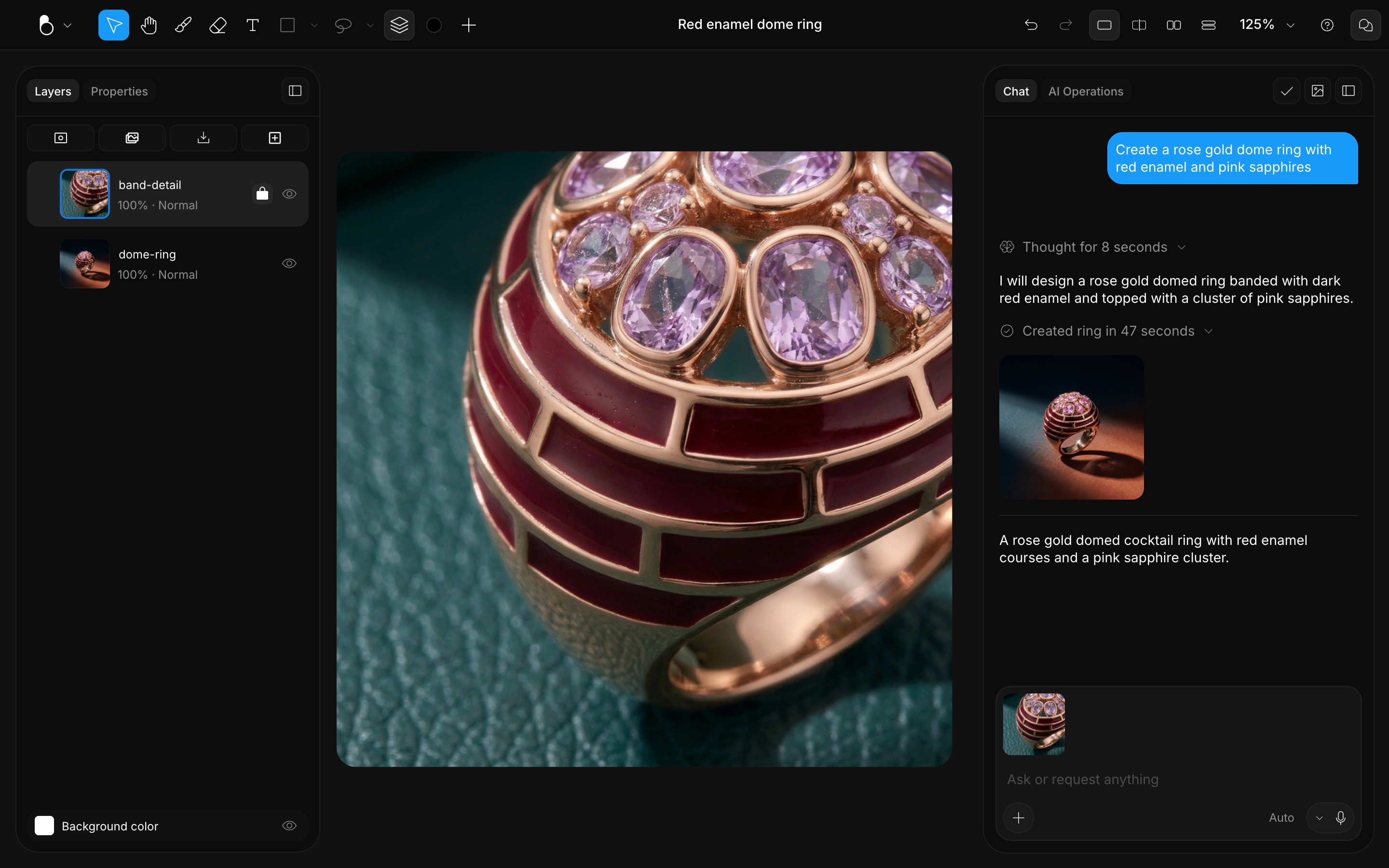Switch to side-by-side view
Image resolution: width=1389 pixels, height=868 pixels.
point(1174,25)
